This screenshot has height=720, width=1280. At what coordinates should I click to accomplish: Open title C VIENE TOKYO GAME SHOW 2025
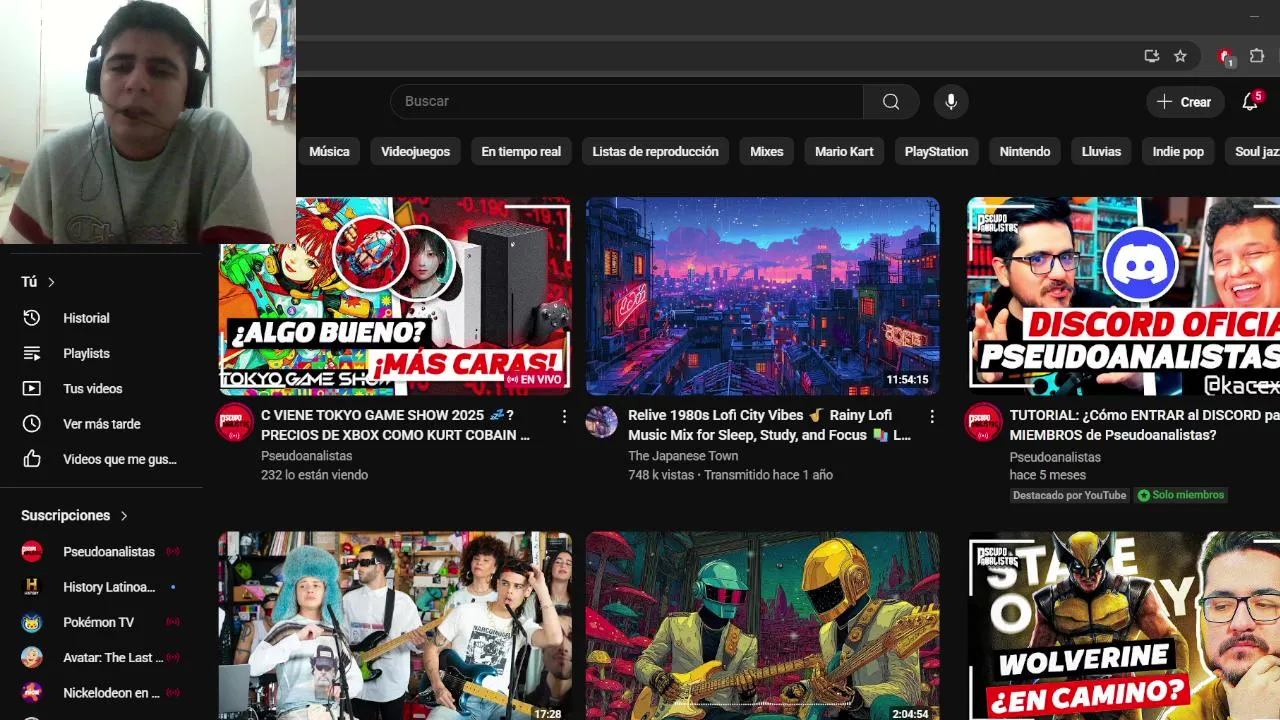(395, 425)
